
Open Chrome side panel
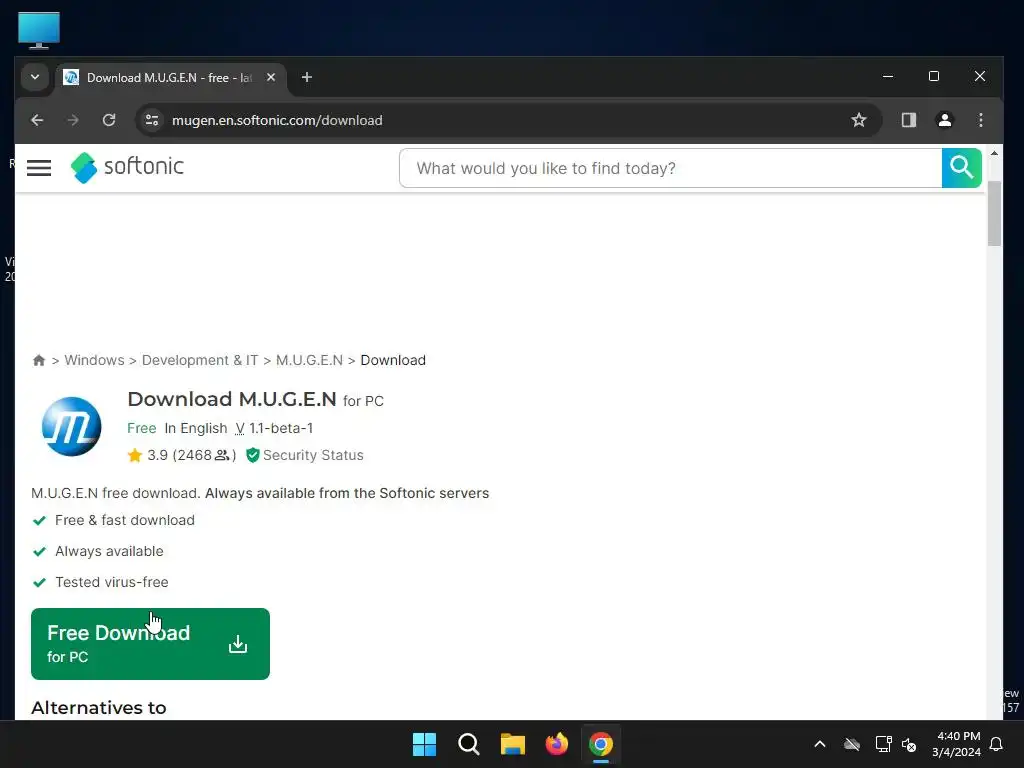click(x=908, y=120)
